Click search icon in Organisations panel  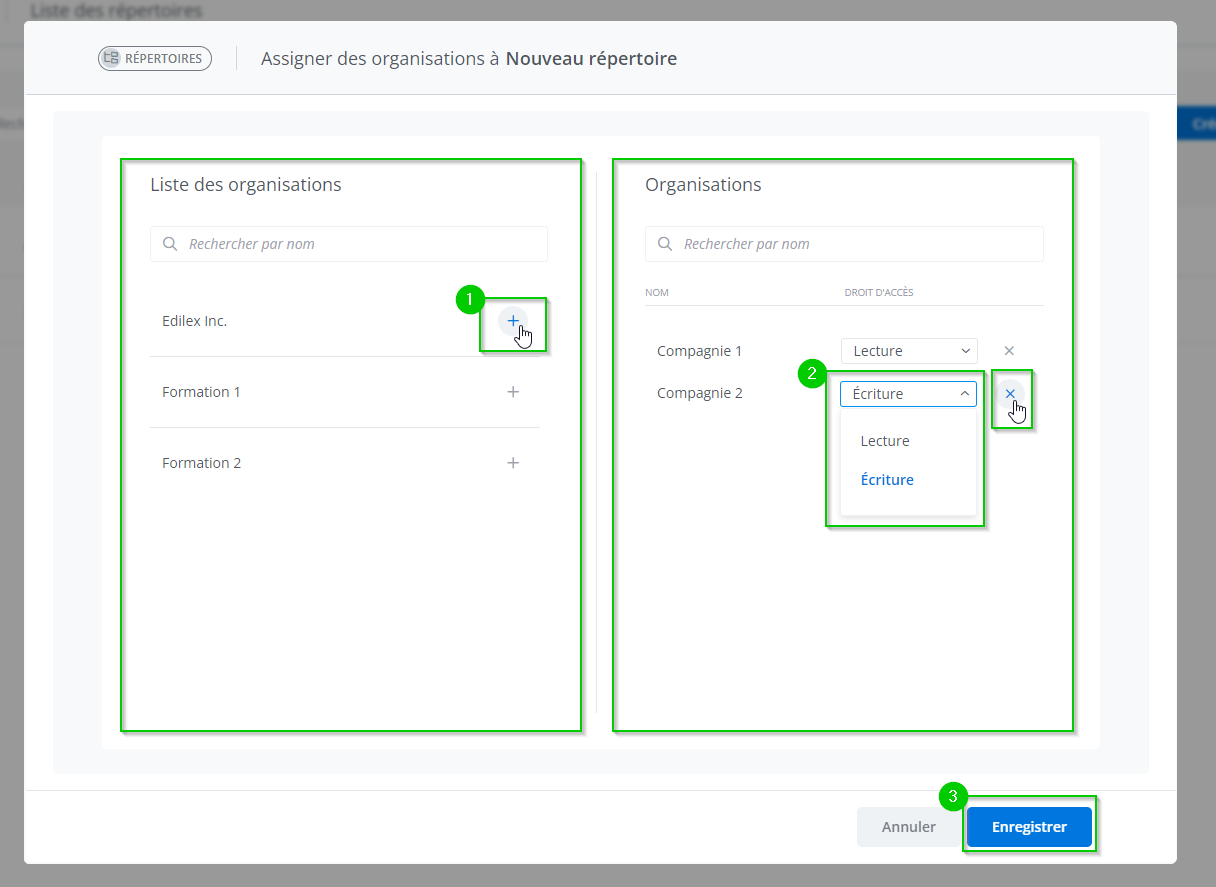click(666, 244)
